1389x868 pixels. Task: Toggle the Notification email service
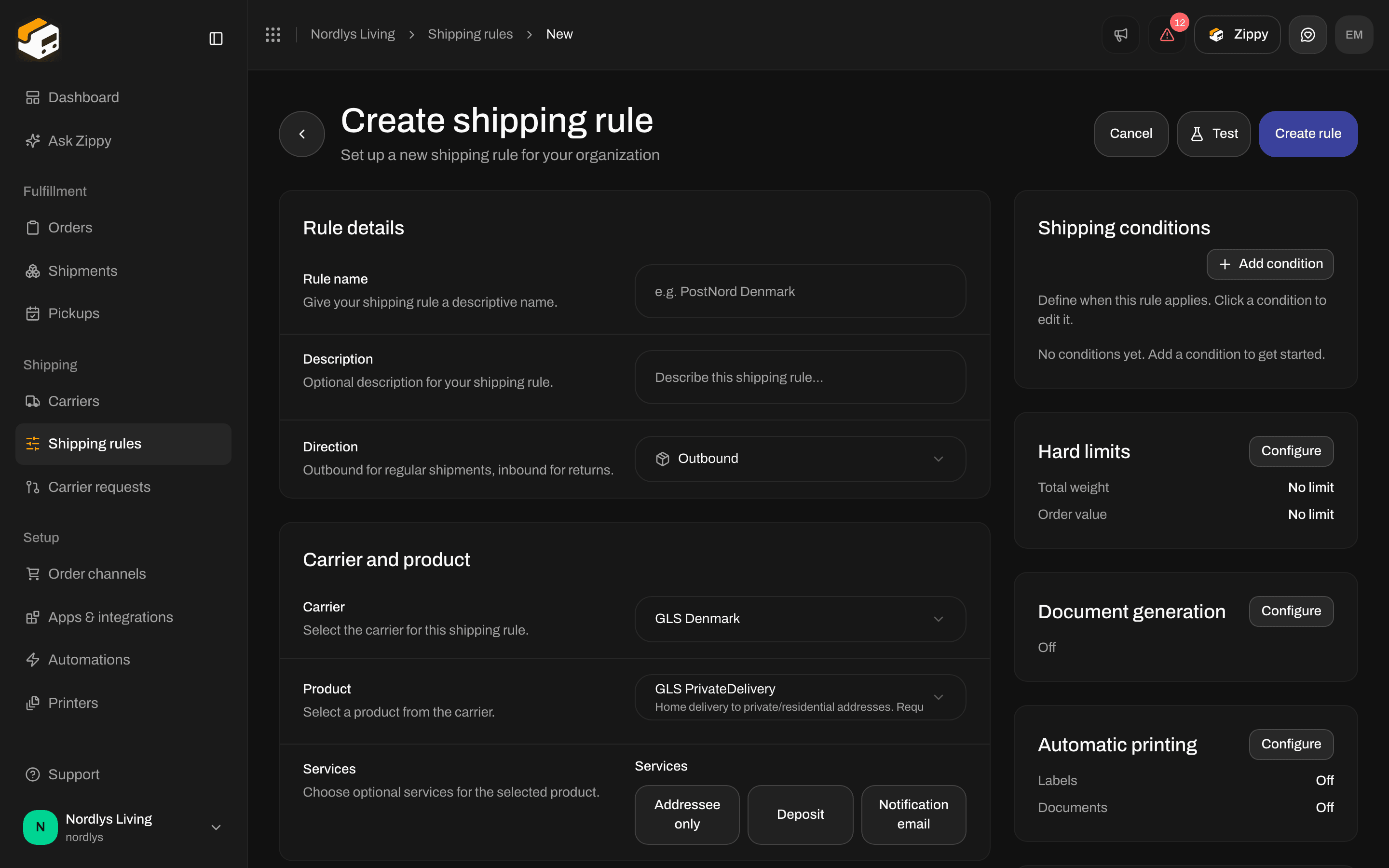click(914, 814)
